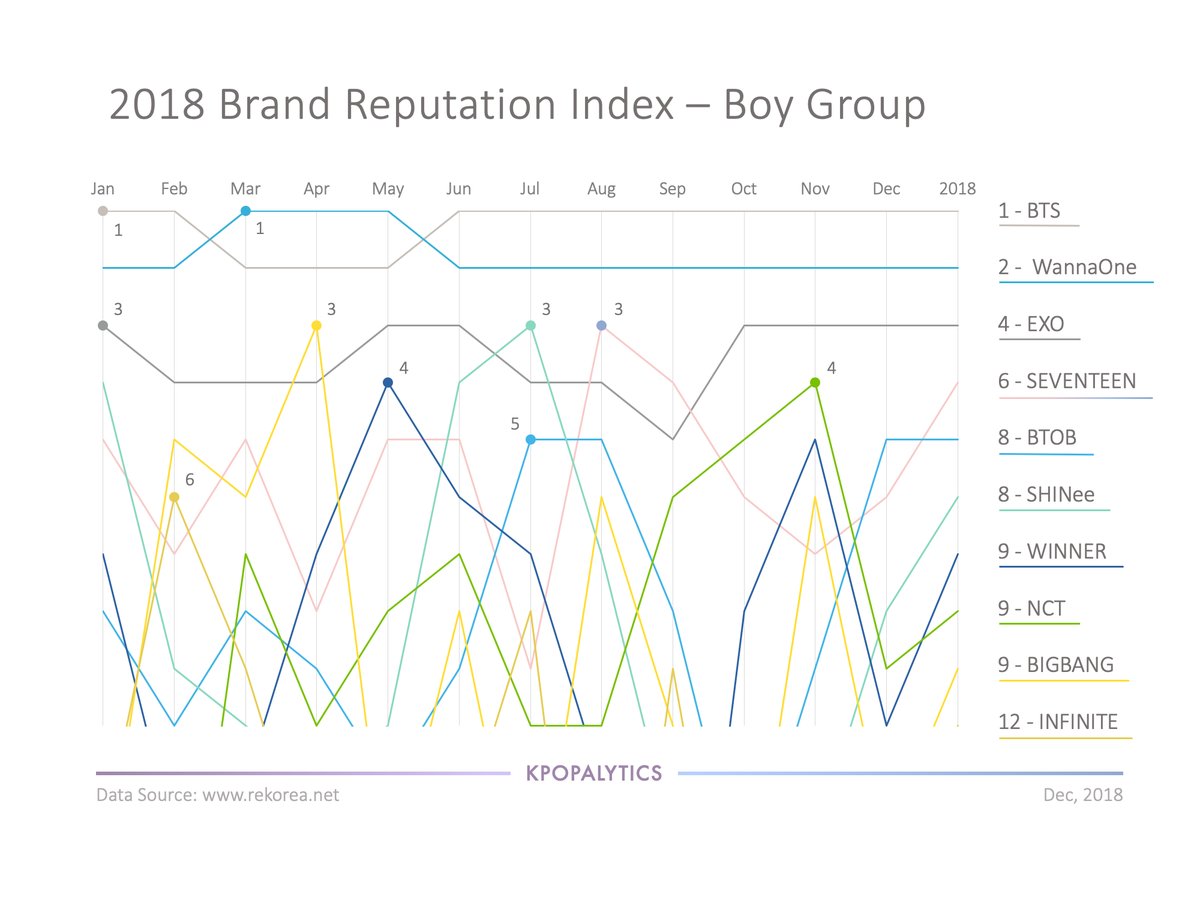Click the green November rank 4 data point
Viewport: 1200px width, 900px height.
(815, 382)
